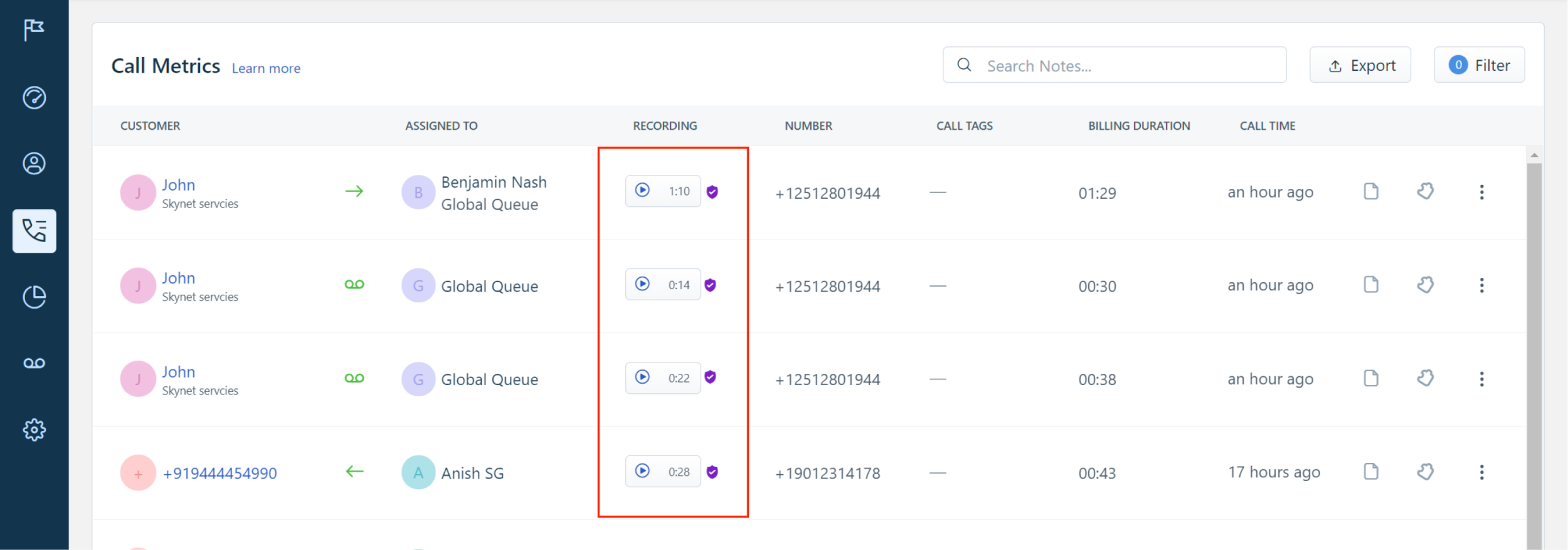Image resolution: width=1568 pixels, height=550 pixels.
Task: Open notes icon for the 00:38 billing call
Action: pos(1371,378)
